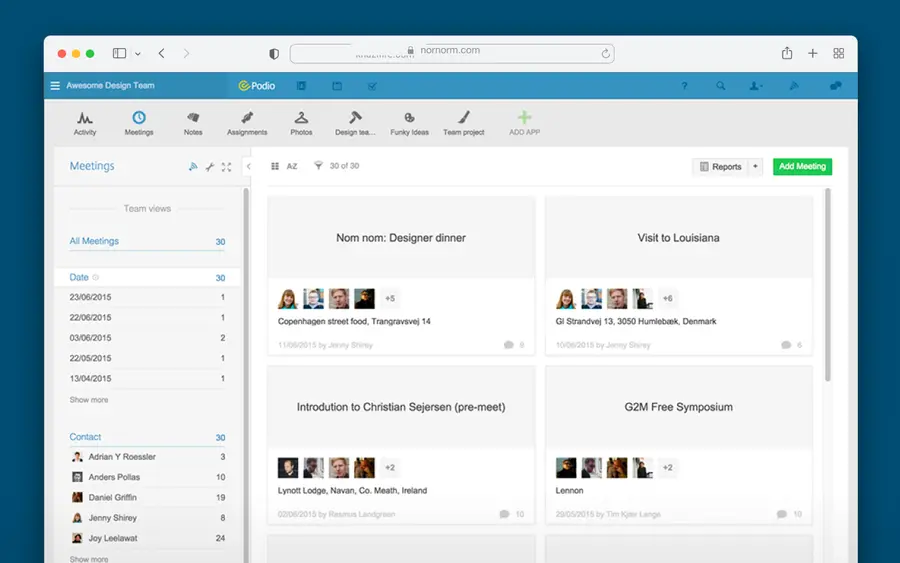Viewport: 900px width, 563px height.
Task: Sort meetings alphabetically with AZ
Action: [x=292, y=166]
